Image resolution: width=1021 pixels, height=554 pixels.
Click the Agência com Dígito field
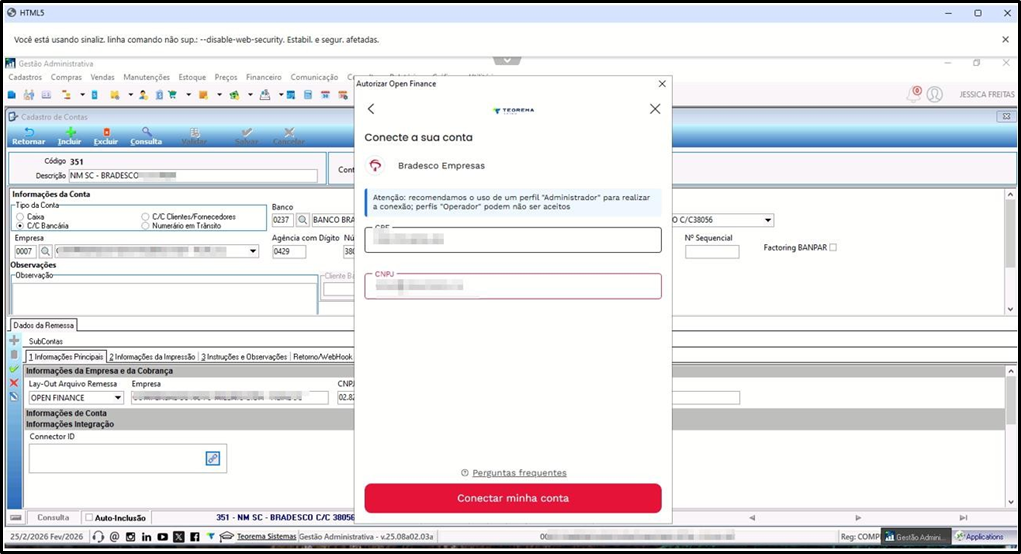289,251
